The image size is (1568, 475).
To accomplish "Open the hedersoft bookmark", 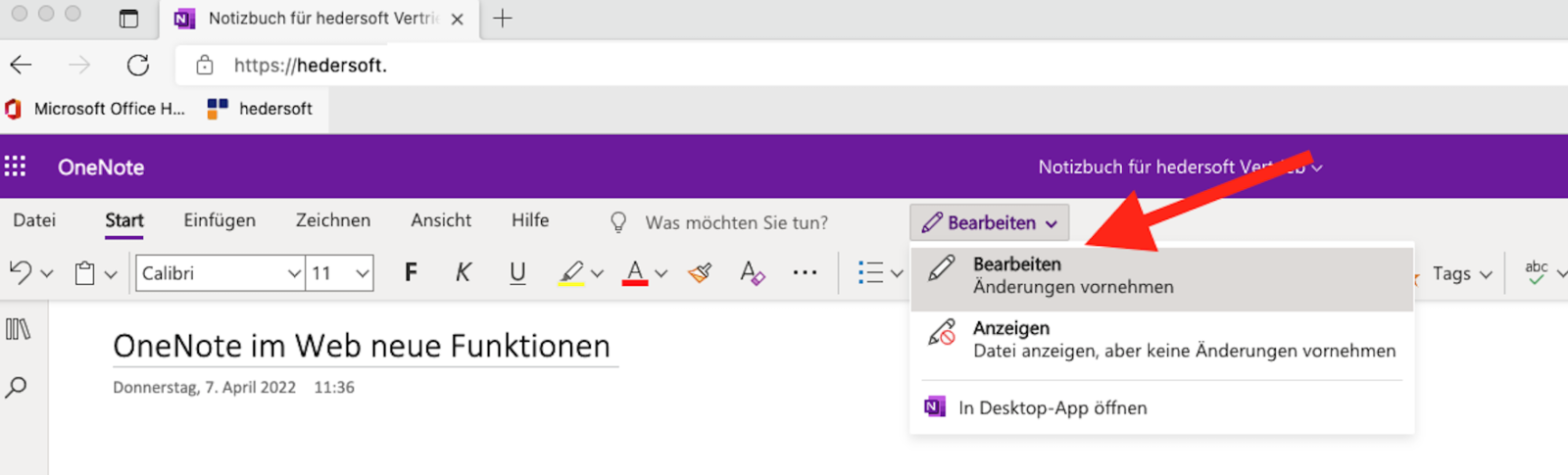I will [x=260, y=109].
